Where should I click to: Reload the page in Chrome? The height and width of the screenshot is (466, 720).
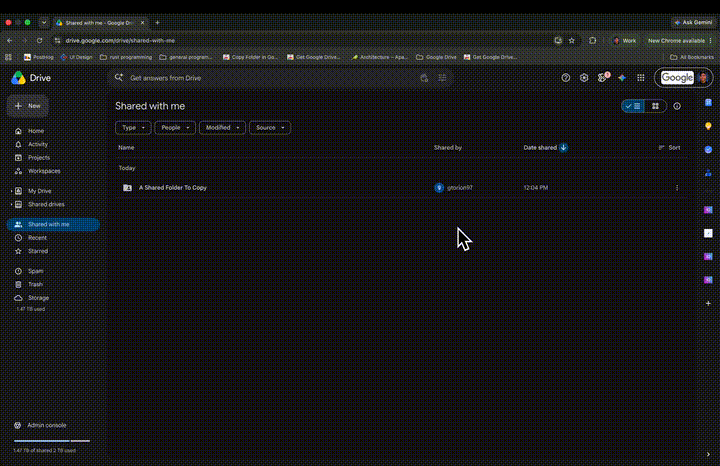tap(39, 40)
